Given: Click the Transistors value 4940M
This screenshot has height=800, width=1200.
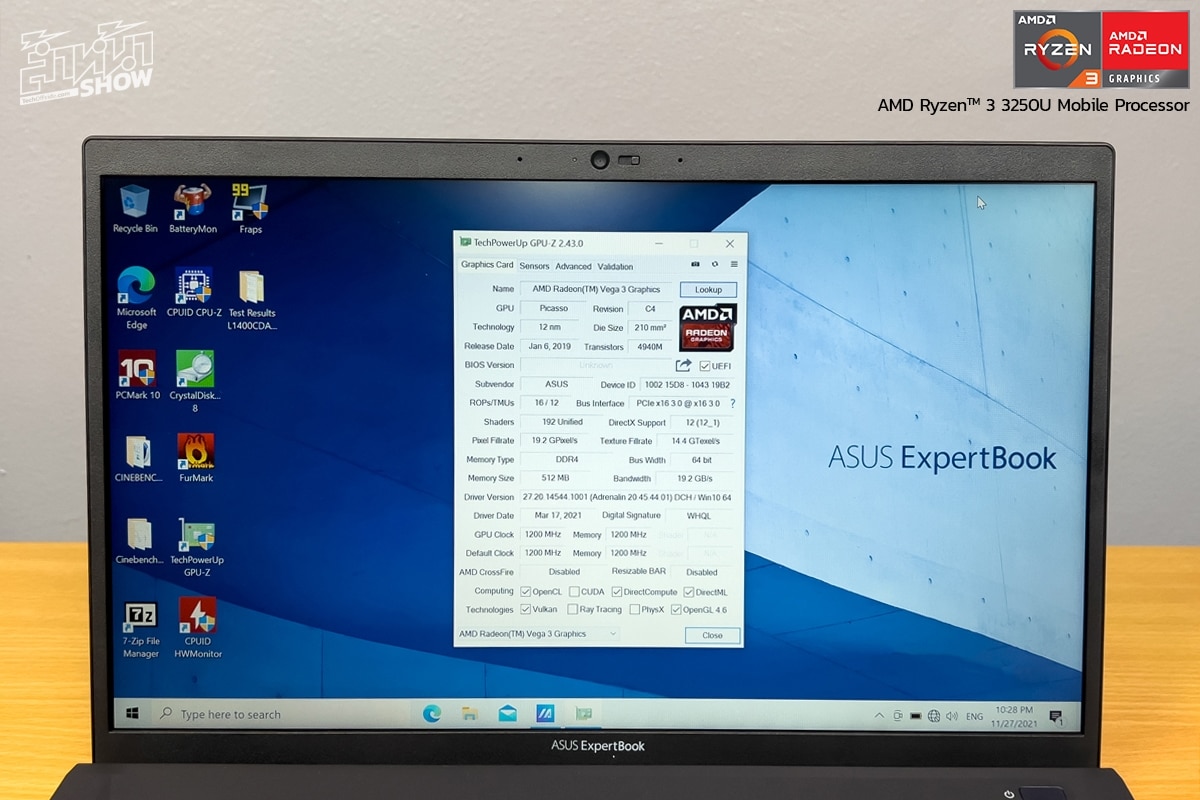Looking at the screenshot, I should coord(651,347).
